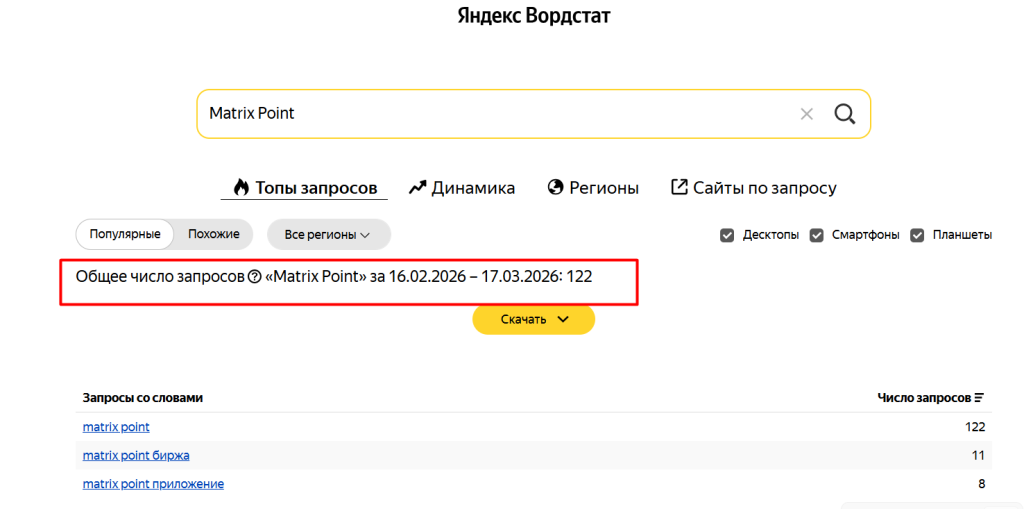
Task: Click the count 8 for matrix point приложение
Action: [x=981, y=484]
